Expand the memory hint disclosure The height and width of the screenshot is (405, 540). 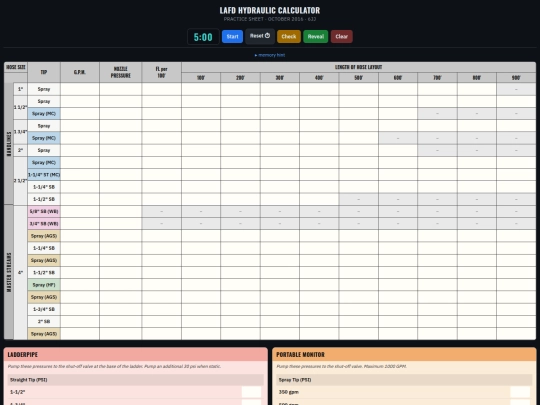point(270,55)
